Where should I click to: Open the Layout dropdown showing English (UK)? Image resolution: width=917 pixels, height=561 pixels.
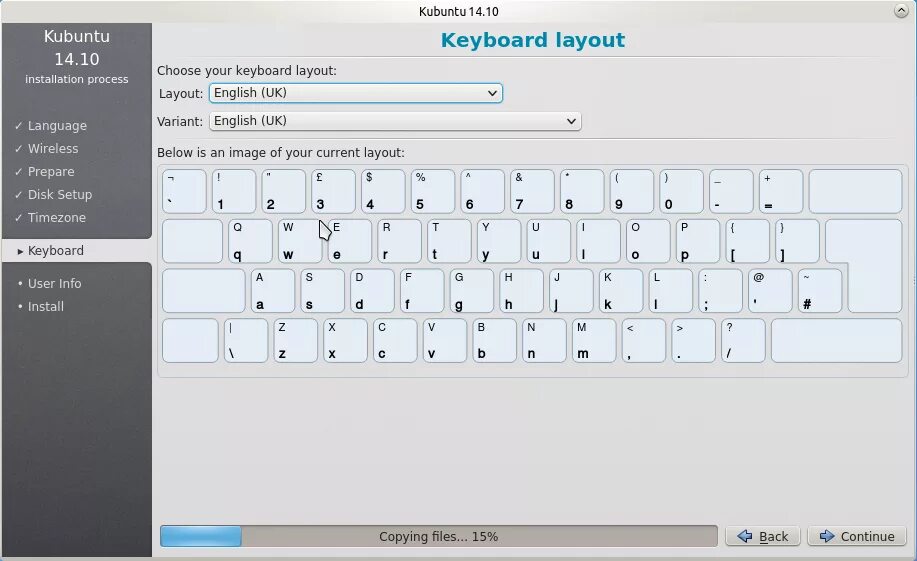(x=356, y=93)
